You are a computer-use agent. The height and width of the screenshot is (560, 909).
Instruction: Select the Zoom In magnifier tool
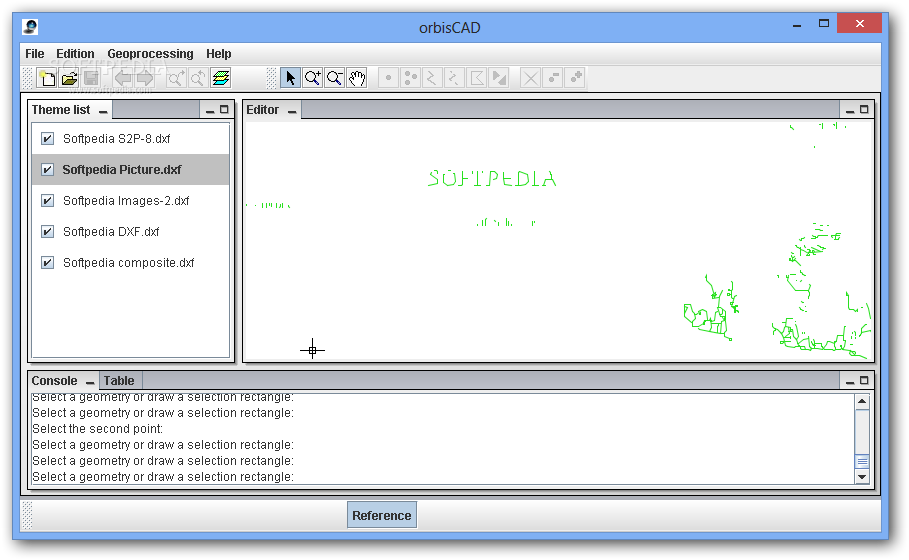pos(312,78)
